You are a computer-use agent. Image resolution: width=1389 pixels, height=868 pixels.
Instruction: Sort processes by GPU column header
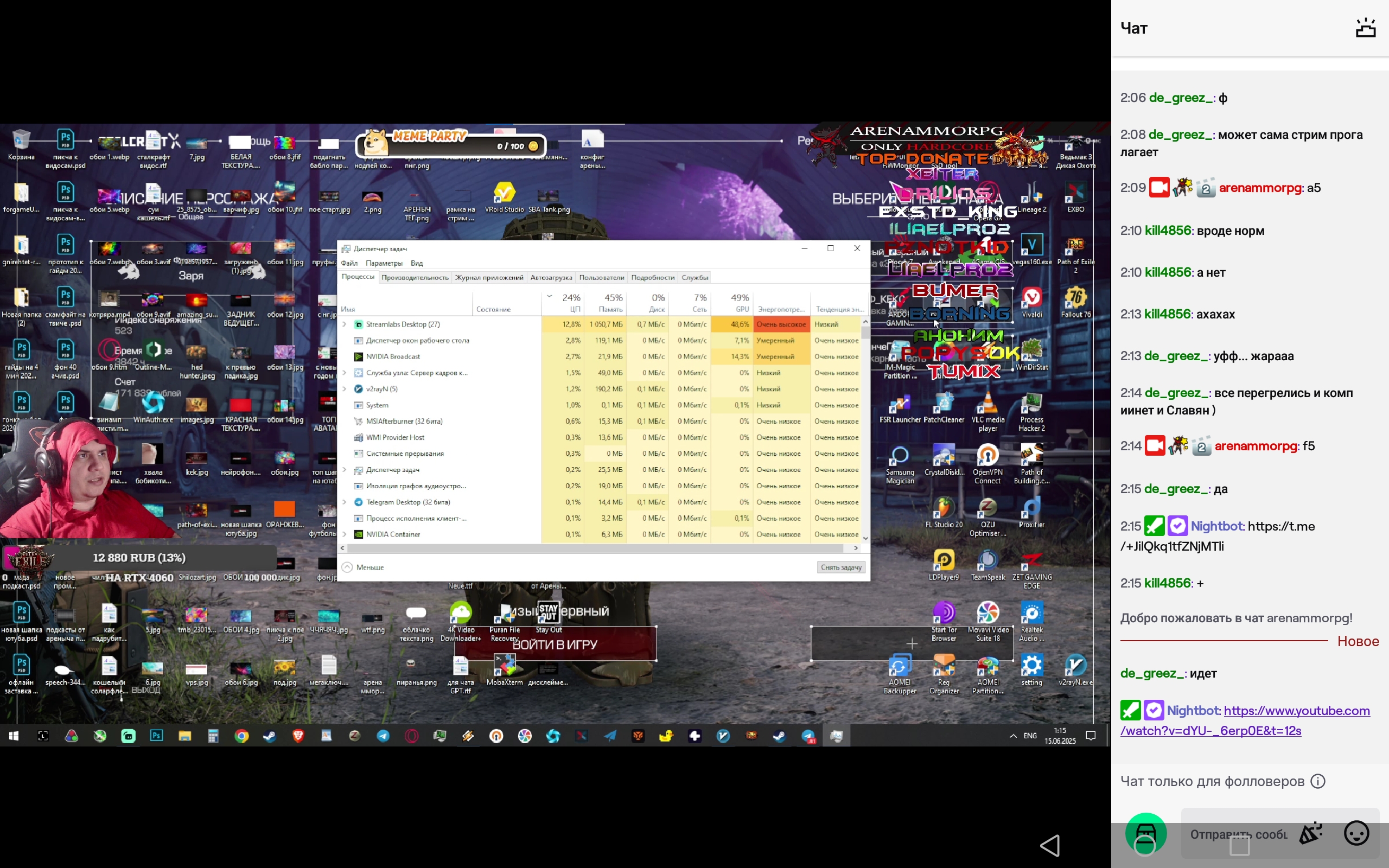pyautogui.click(x=732, y=303)
